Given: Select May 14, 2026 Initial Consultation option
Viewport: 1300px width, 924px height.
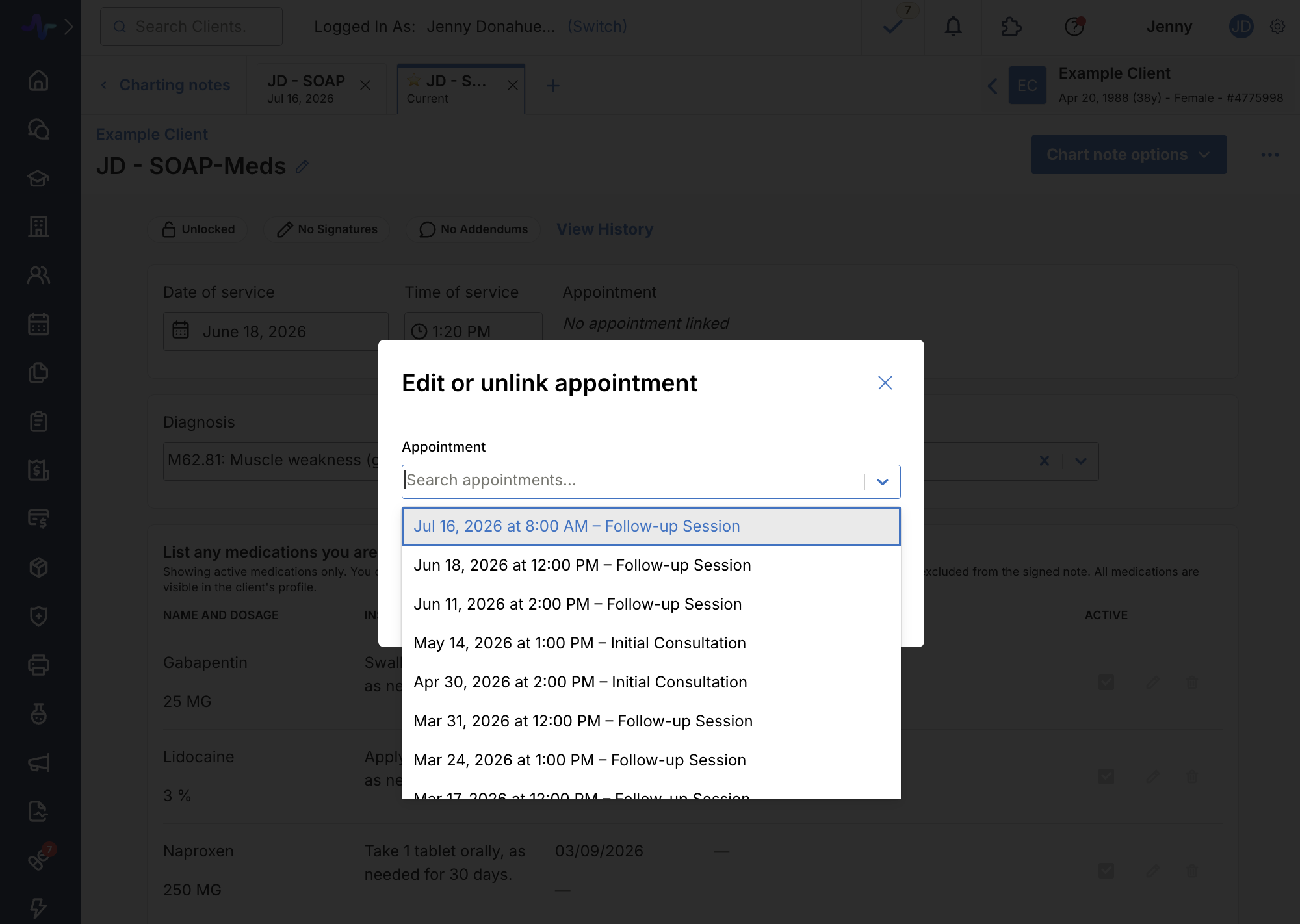Looking at the screenshot, I should click(x=651, y=643).
